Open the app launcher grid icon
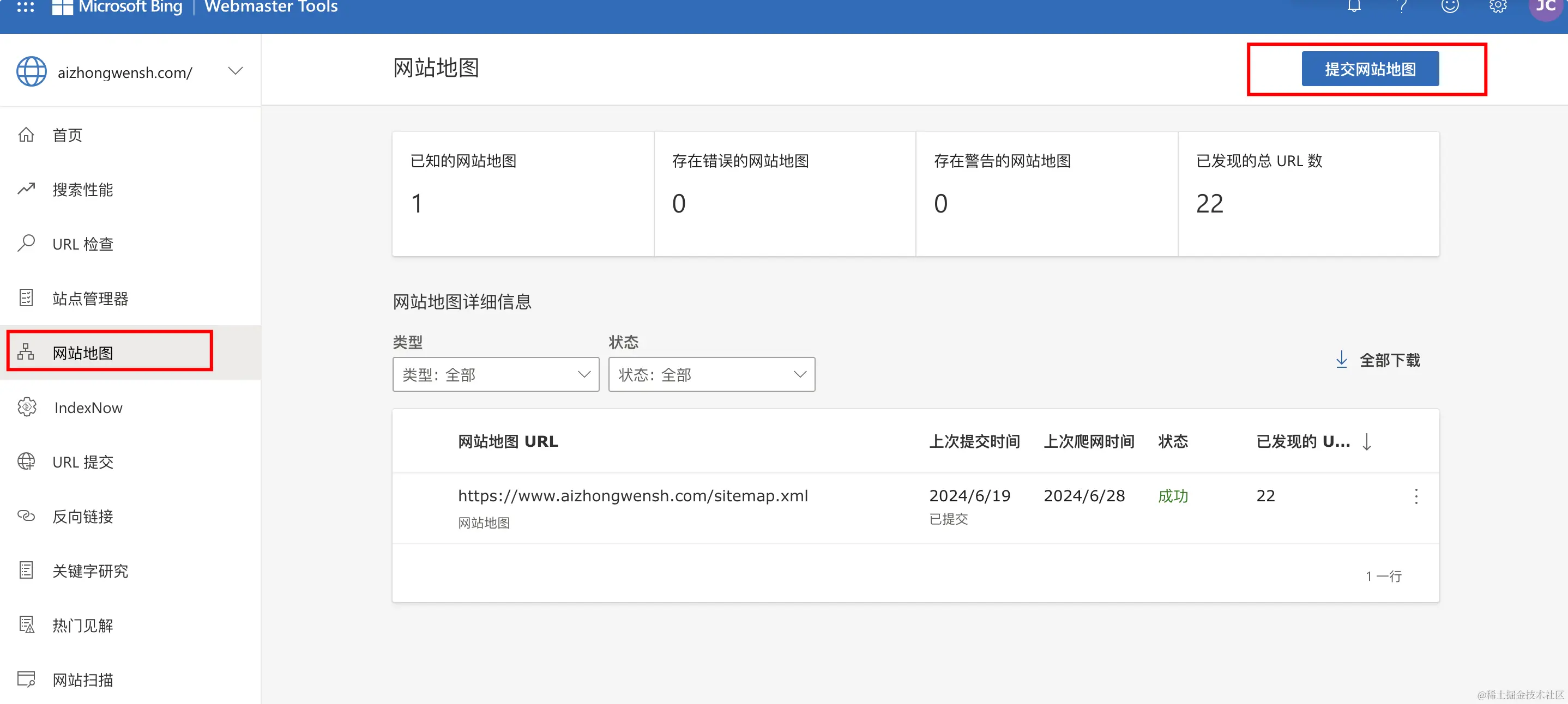This screenshot has height=704, width=1568. (x=25, y=7)
